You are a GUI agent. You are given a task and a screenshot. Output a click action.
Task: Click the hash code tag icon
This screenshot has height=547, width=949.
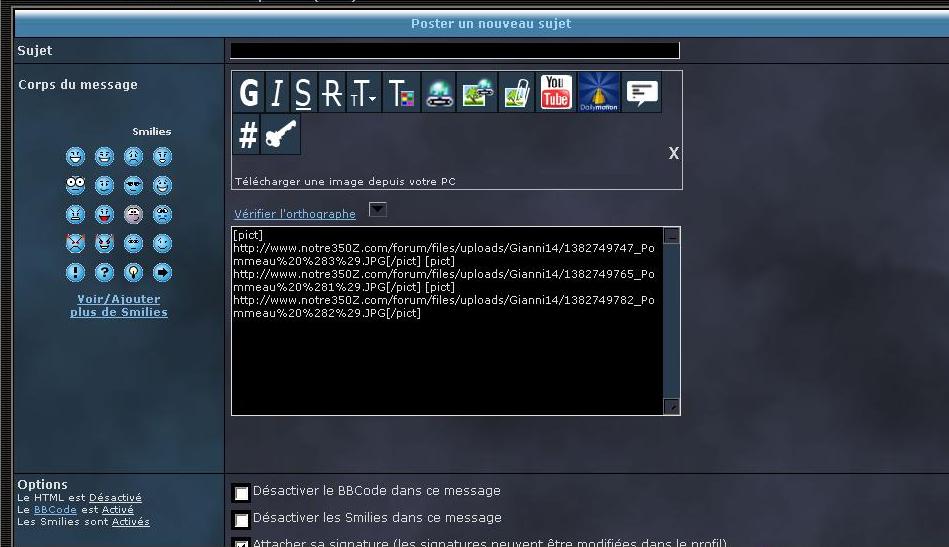(x=247, y=135)
